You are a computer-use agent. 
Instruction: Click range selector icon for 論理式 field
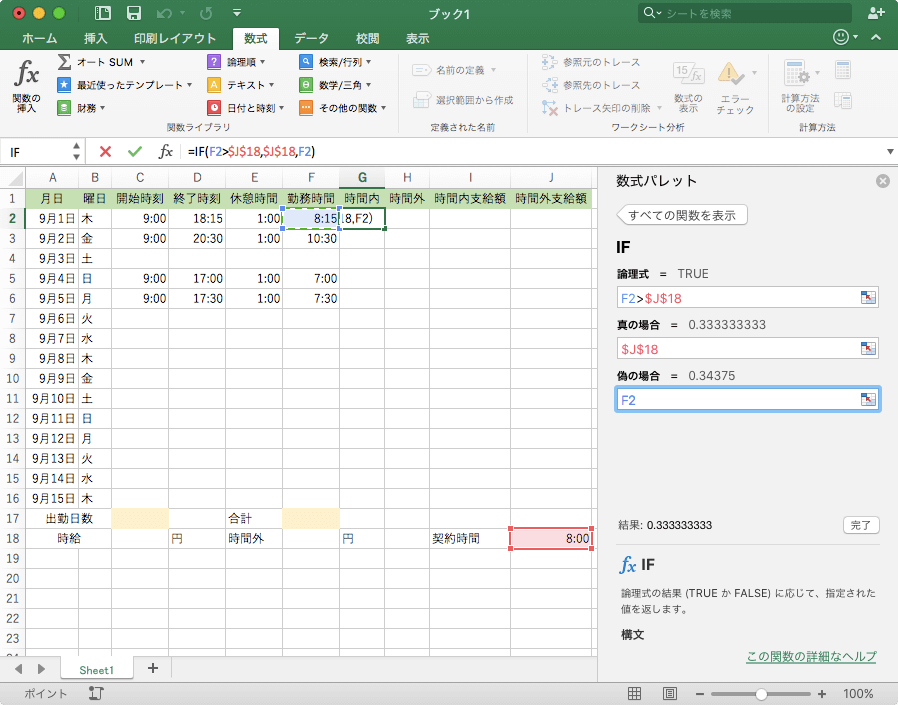868,297
